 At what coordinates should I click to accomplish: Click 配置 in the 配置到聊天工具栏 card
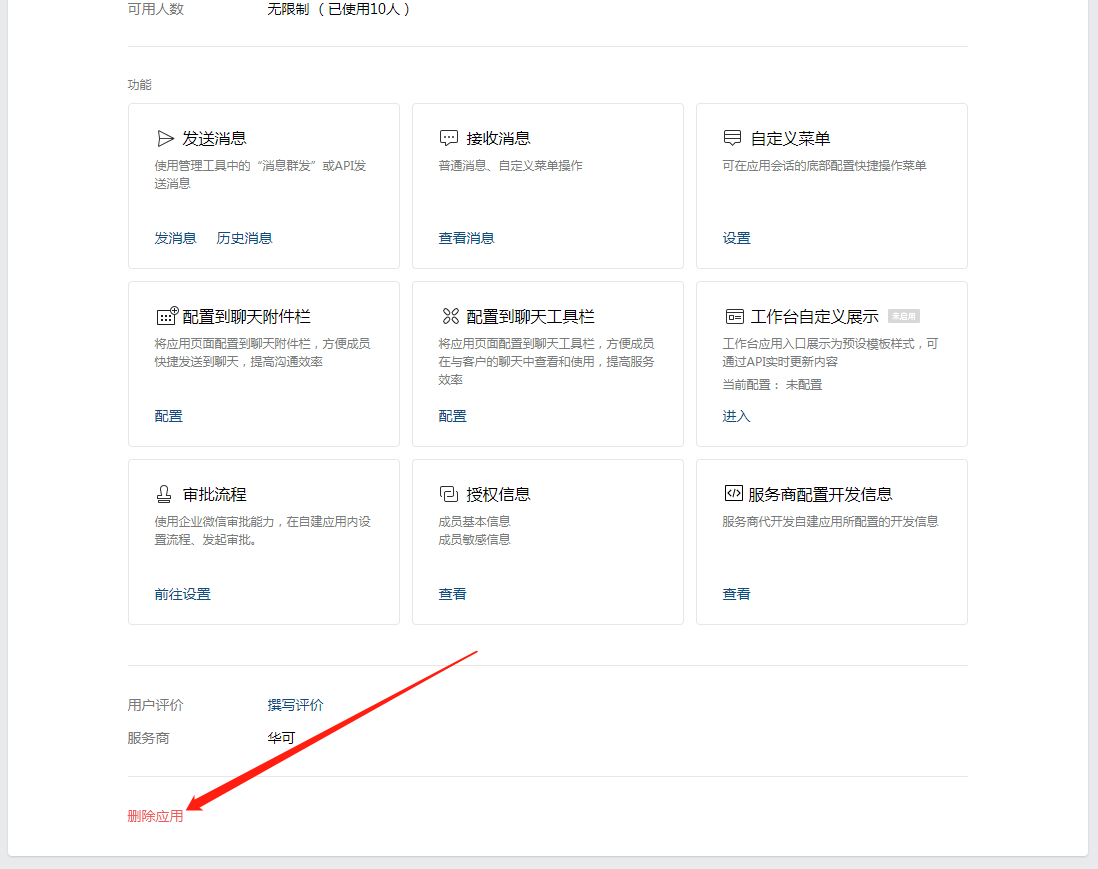[452, 416]
